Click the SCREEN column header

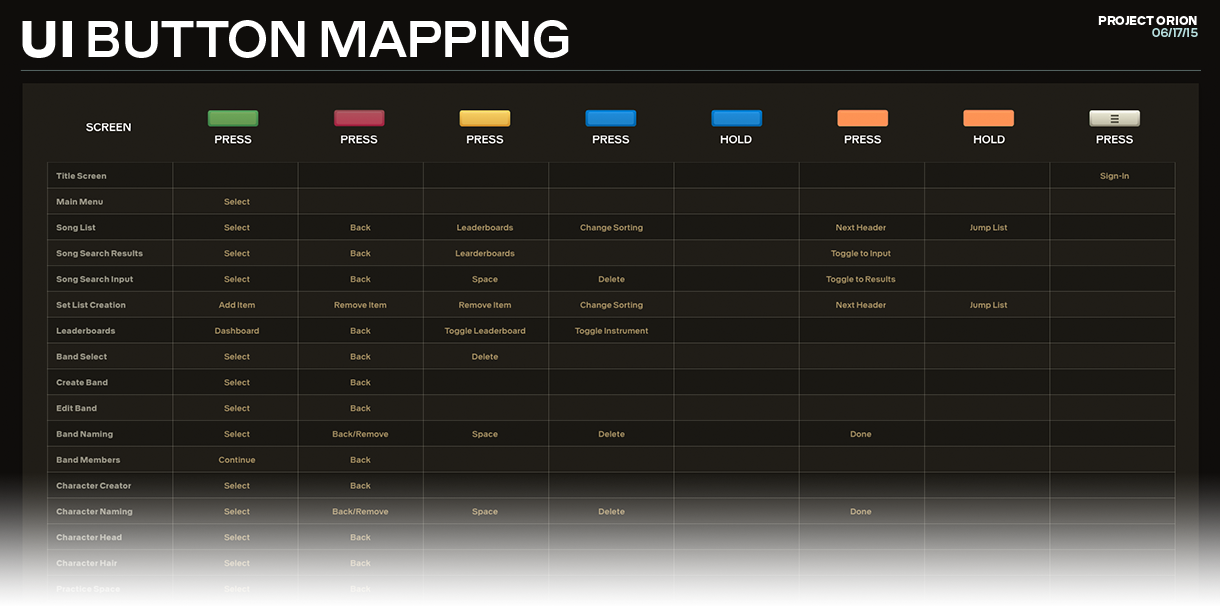pos(108,127)
